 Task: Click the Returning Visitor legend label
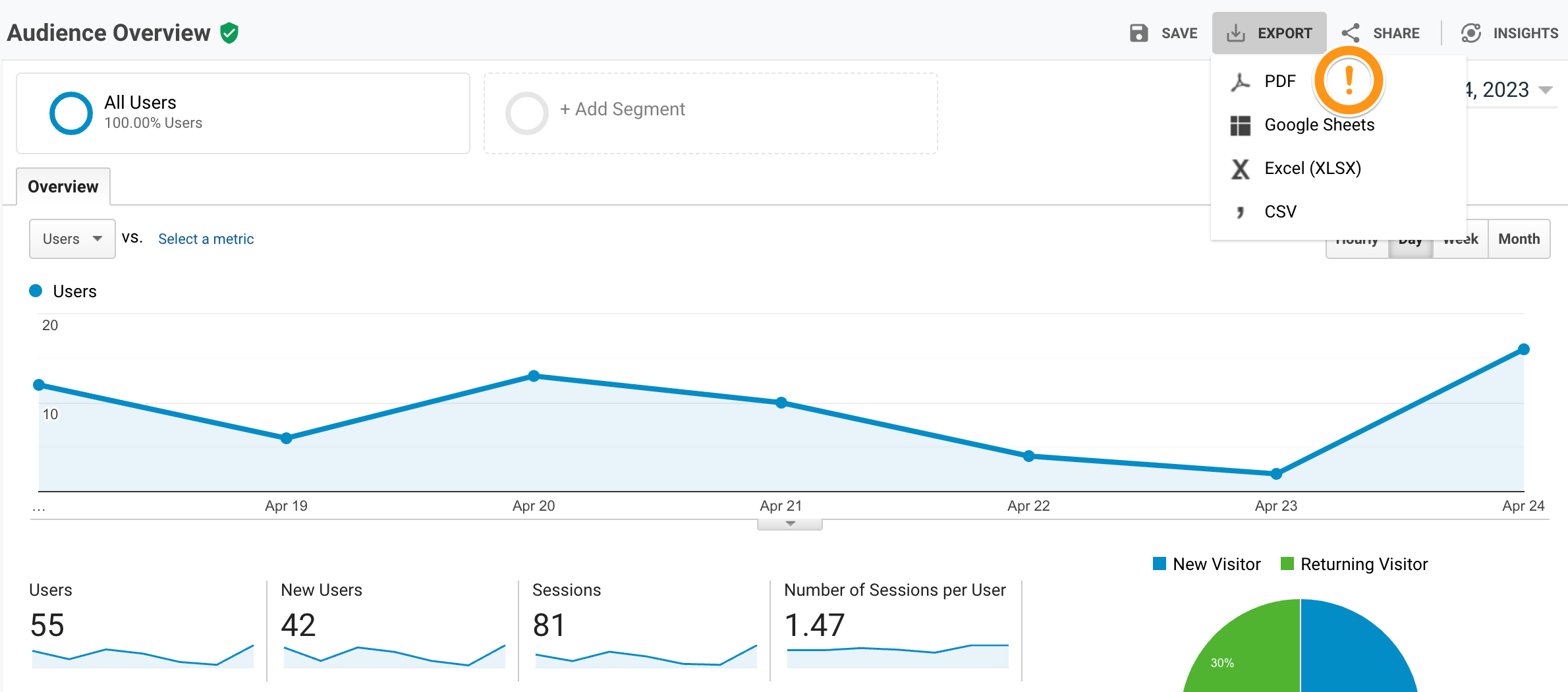1364,564
